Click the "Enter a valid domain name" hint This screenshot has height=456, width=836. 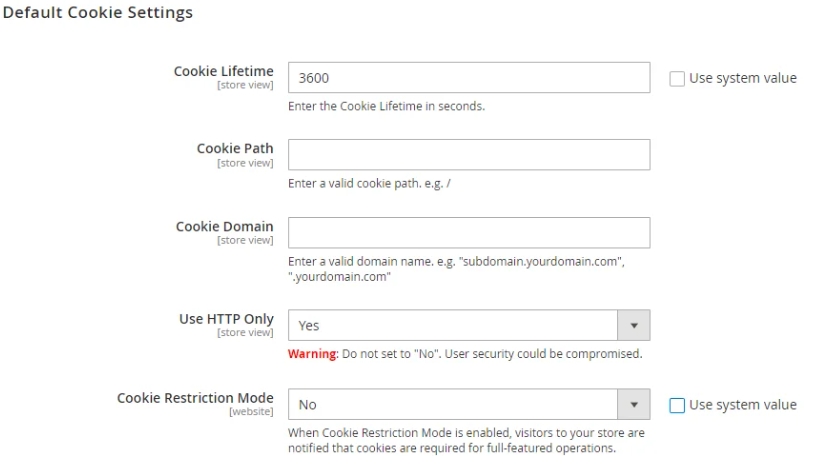(462, 262)
